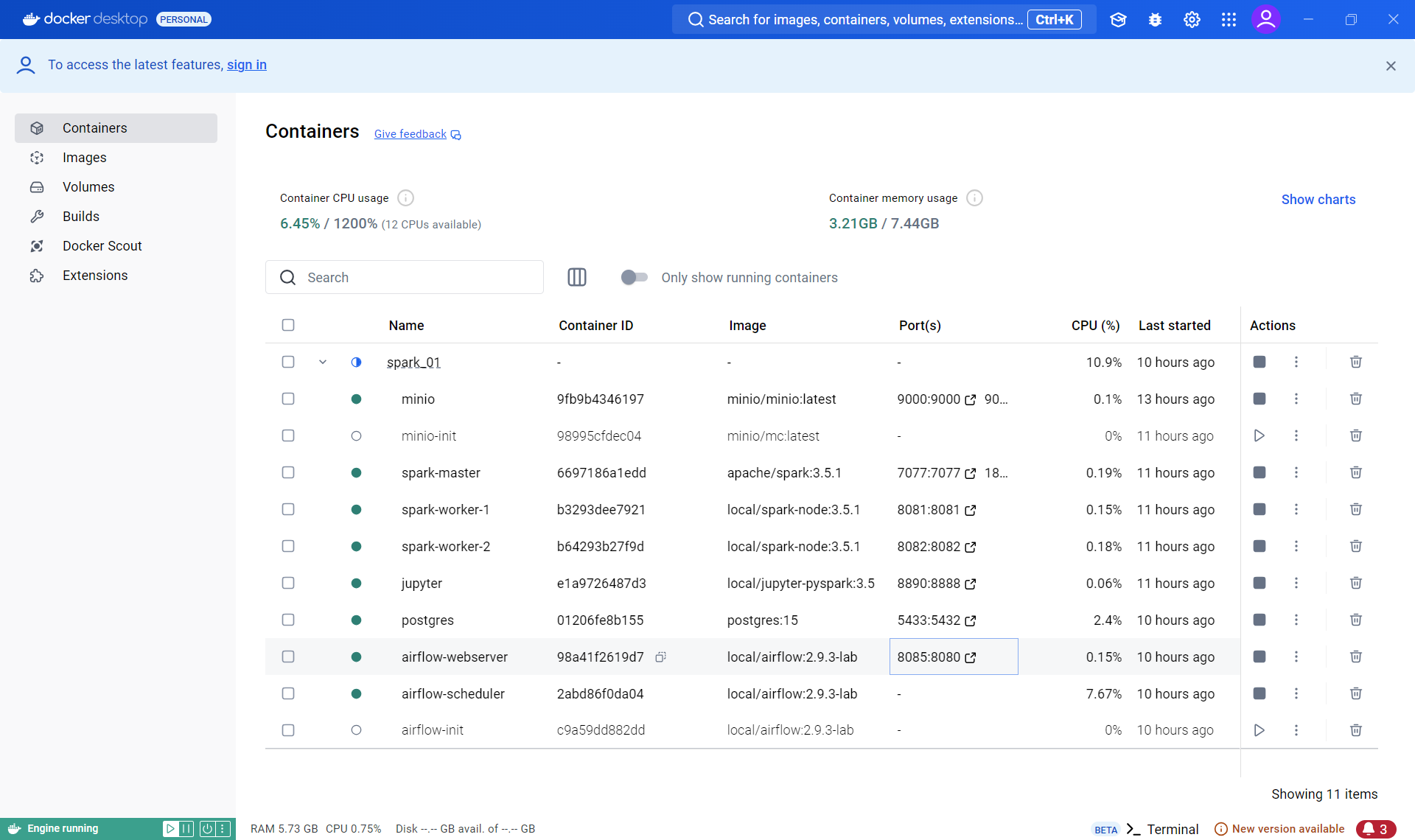Start the minio-init container
The width and height of the screenshot is (1415, 840).
pyautogui.click(x=1259, y=435)
